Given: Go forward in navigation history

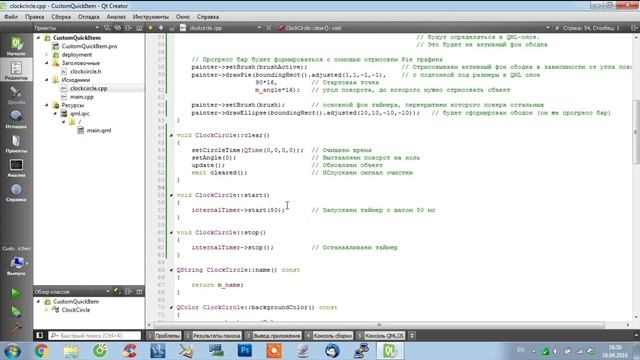Looking at the screenshot, I should point(161,28).
